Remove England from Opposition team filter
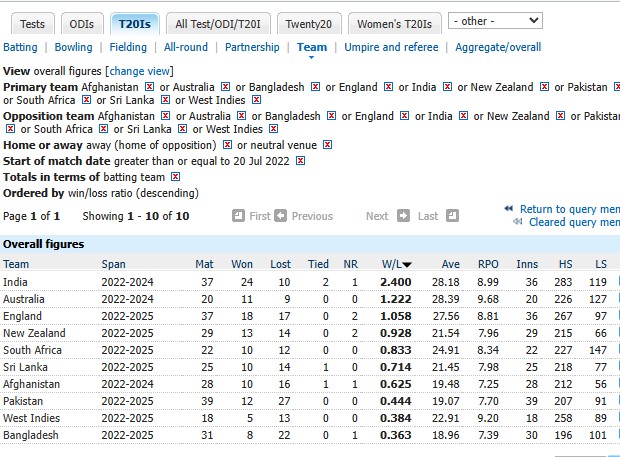The image size is (620, 457). [x=404, y=116]
